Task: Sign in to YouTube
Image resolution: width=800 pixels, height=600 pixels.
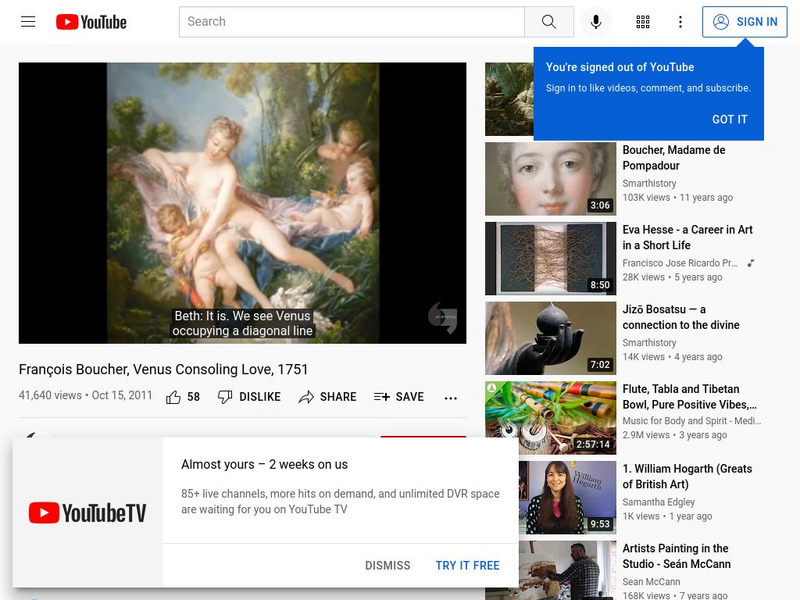Action: (747, 21)
